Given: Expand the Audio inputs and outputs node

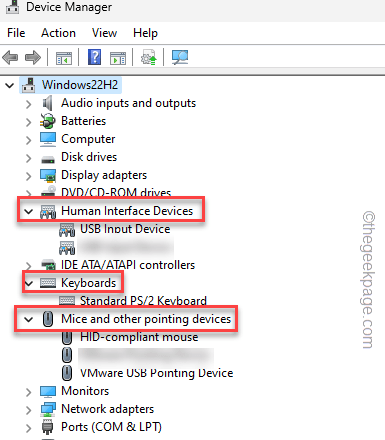Looking at the screenshot, I should coord(29,104).
